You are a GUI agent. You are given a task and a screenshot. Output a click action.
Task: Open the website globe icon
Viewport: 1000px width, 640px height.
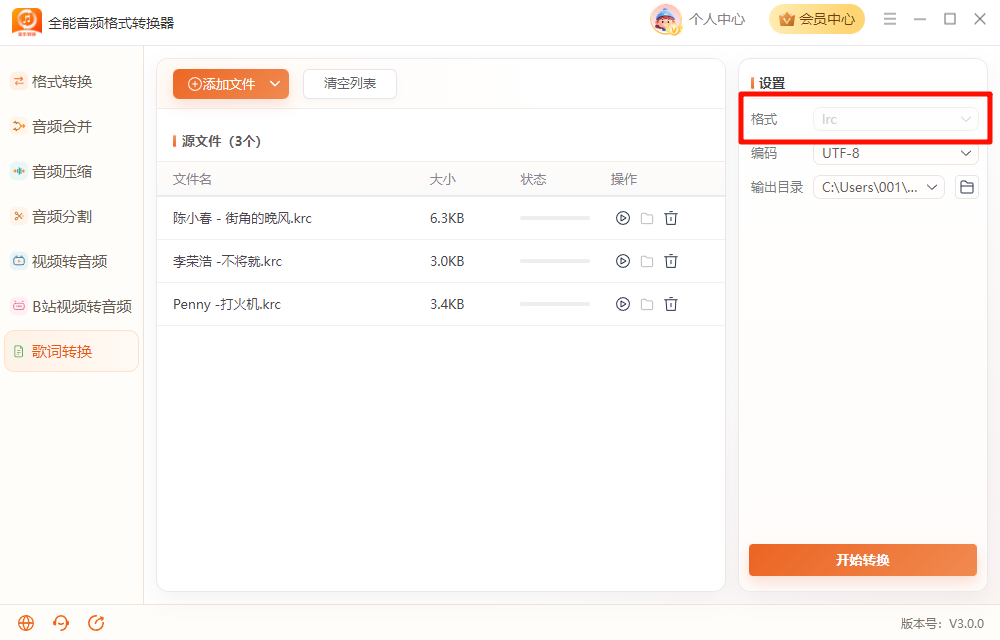[26, 623]
